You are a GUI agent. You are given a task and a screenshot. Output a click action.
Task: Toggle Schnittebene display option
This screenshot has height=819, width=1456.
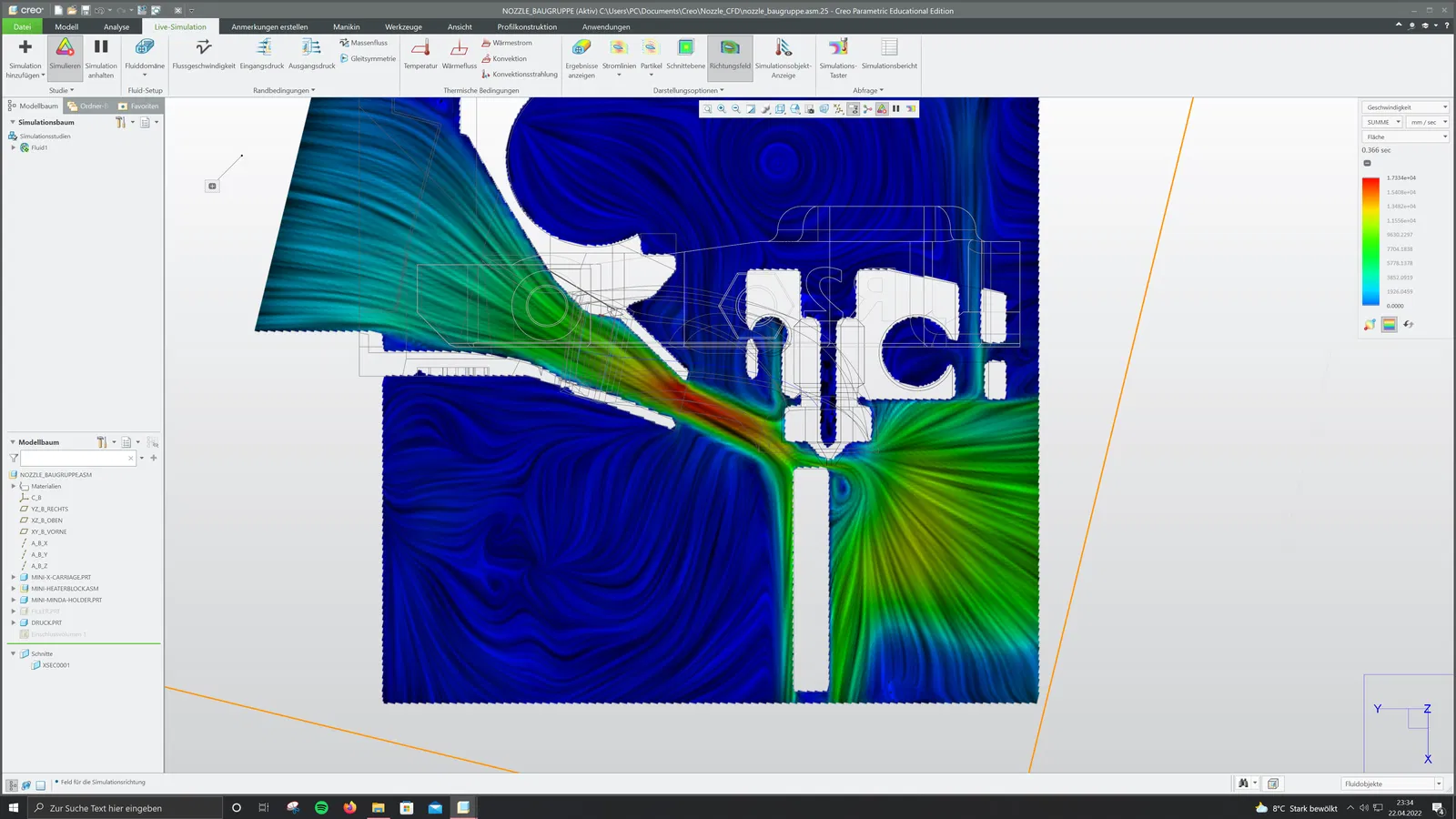coord(685,55)
